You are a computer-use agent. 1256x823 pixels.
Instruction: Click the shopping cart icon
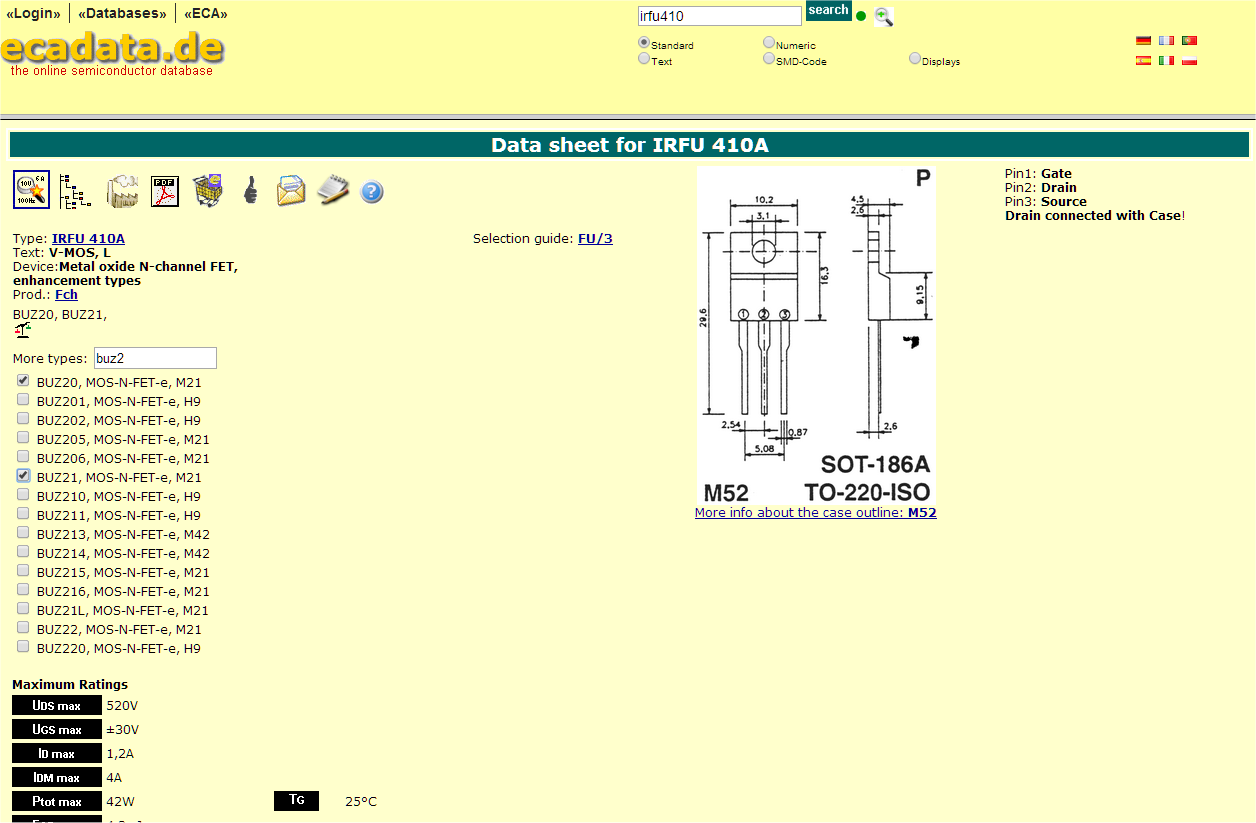[x=207, y=190]
